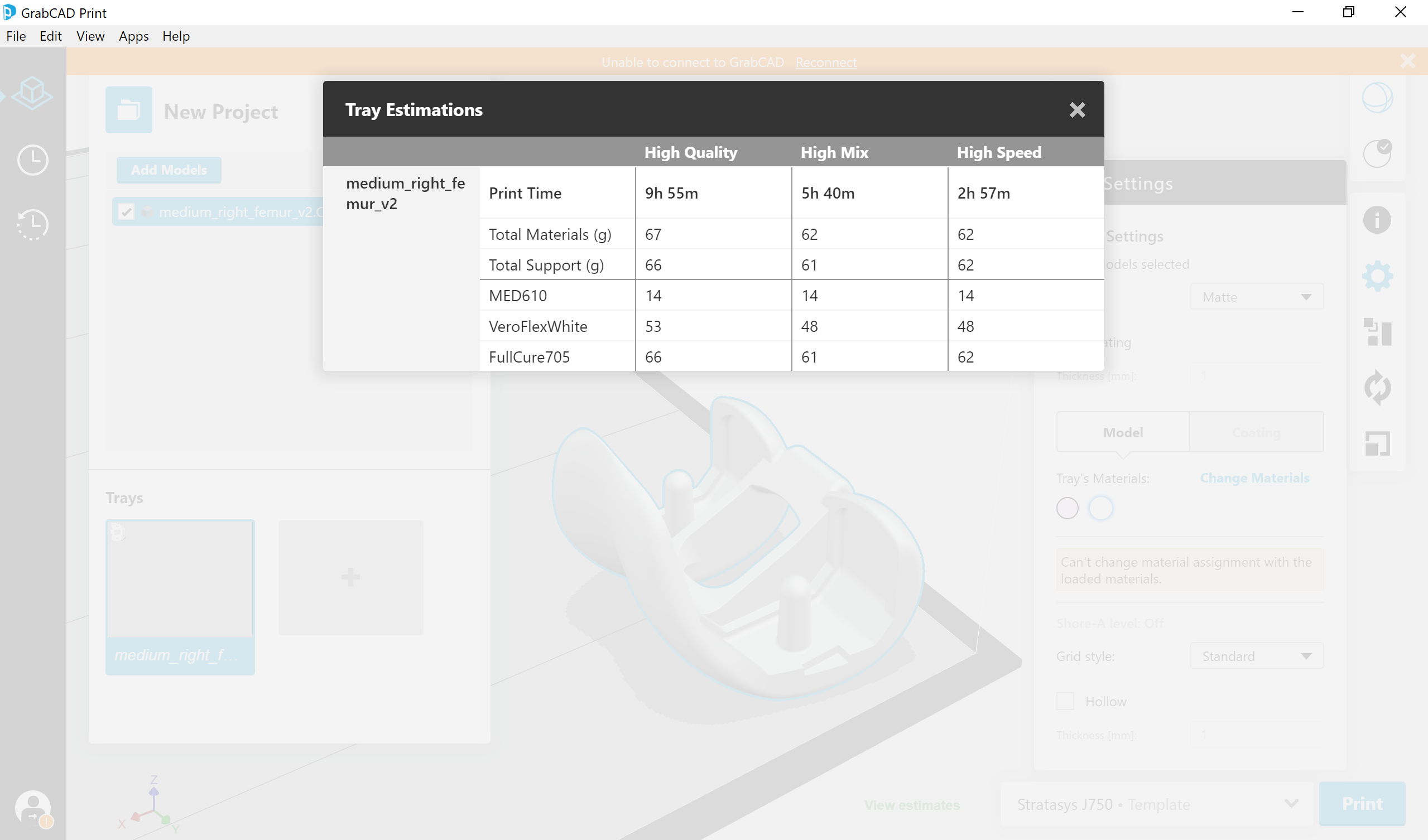Select the first gray tray material swatch

[x=1067, y=508]
